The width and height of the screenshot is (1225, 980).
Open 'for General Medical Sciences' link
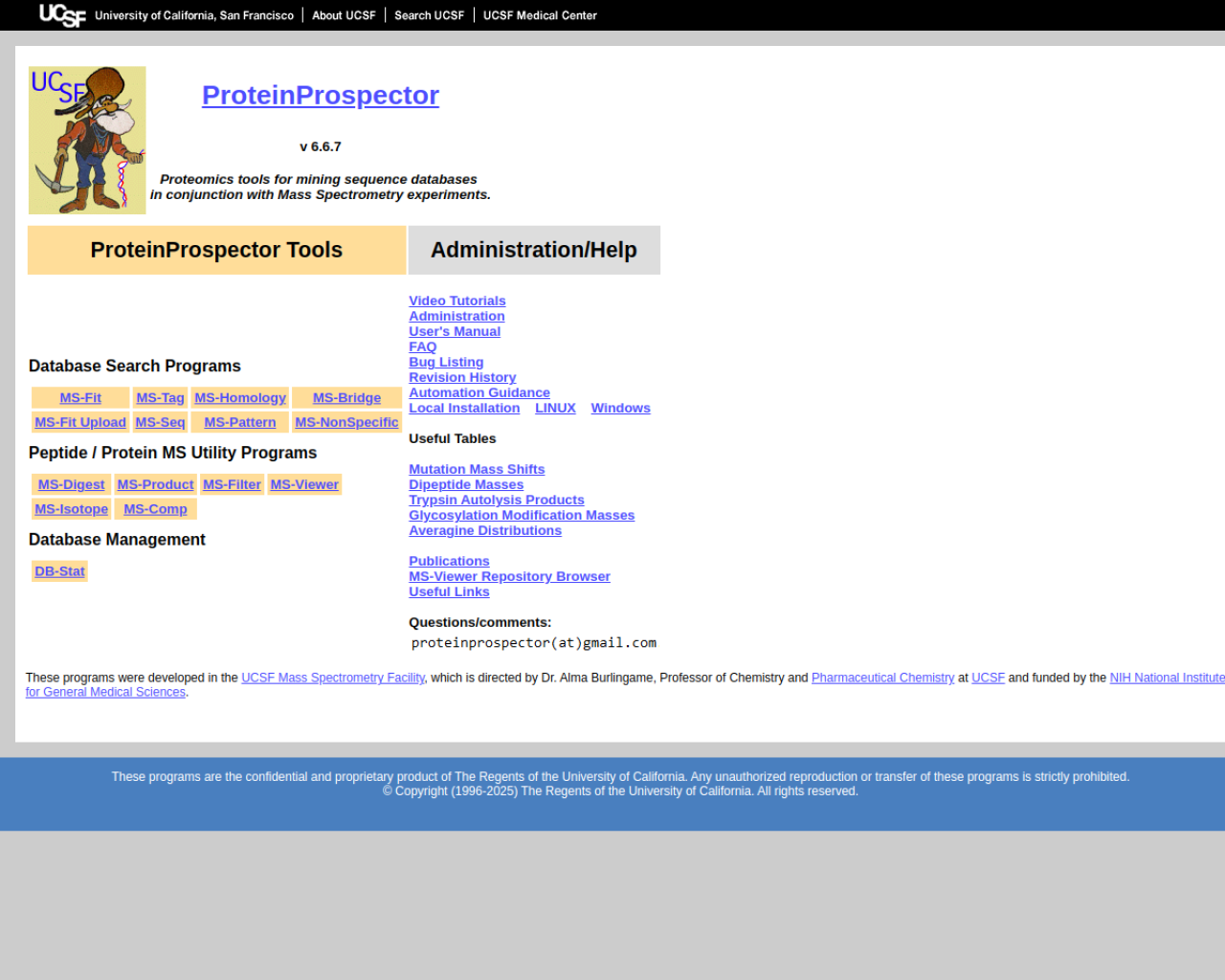click(105, 692)
